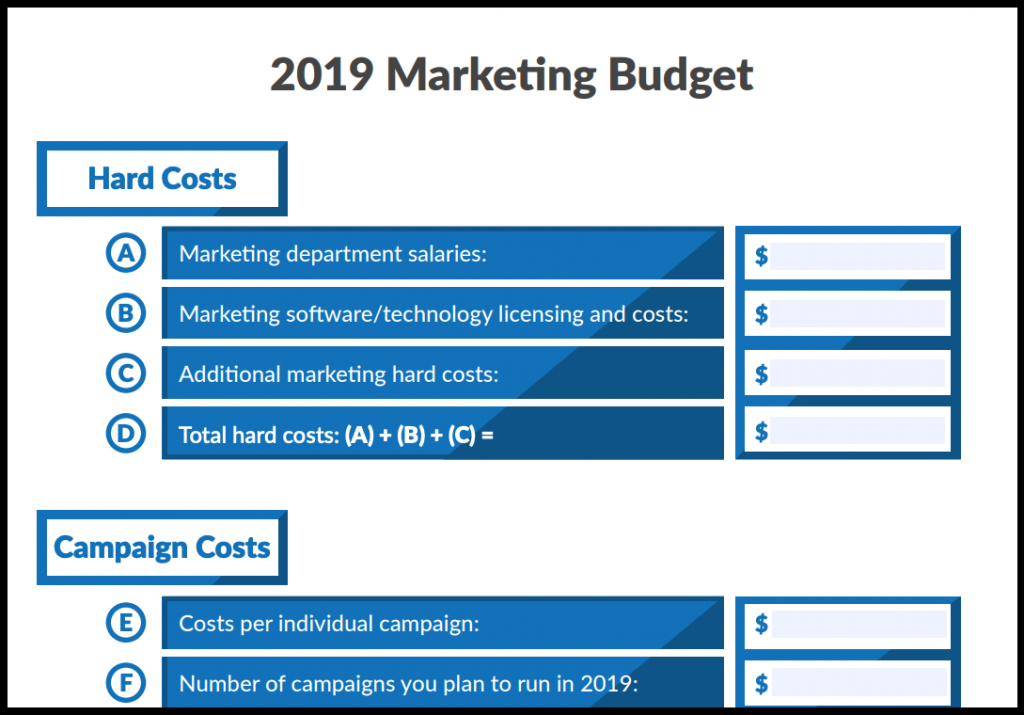
Task: Click the circled letter B icon
Action: coord(126,313)
